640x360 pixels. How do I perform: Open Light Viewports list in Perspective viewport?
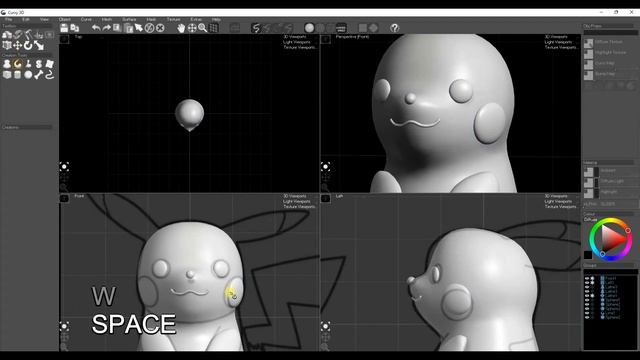(558, 42)
